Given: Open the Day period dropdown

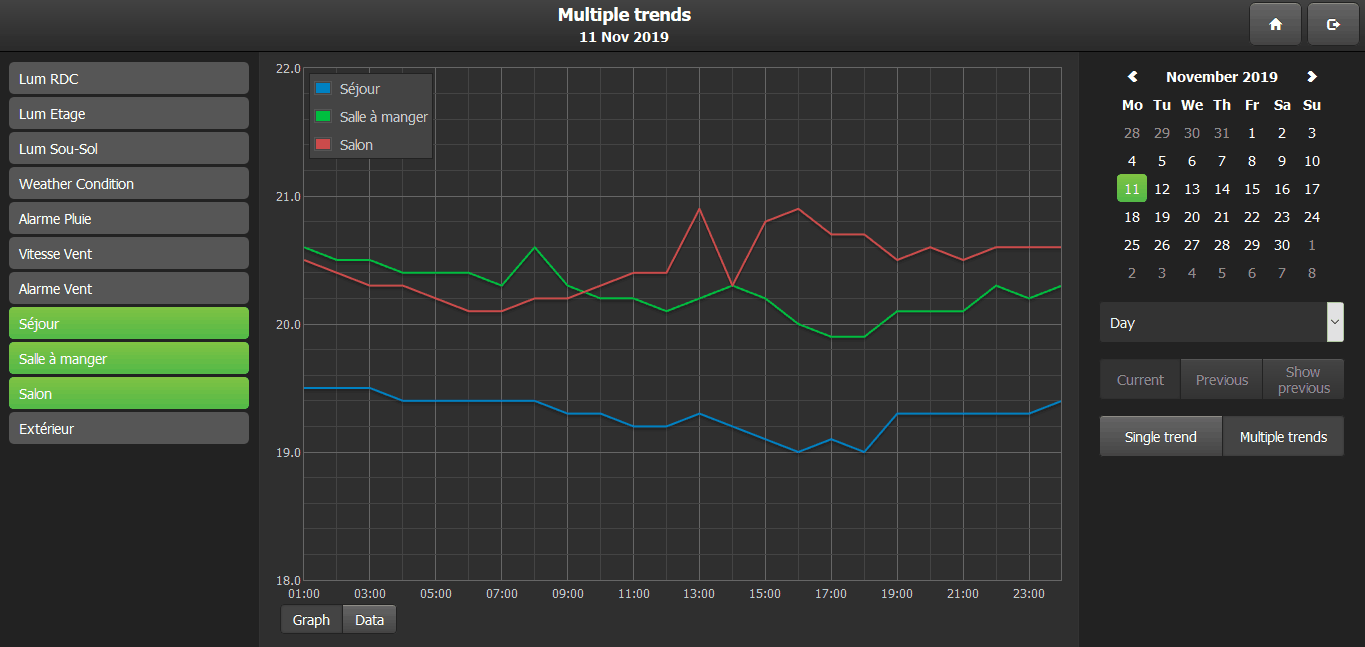Looking at the screenshot, I should pyautogui.click(x=1213, y=323).
